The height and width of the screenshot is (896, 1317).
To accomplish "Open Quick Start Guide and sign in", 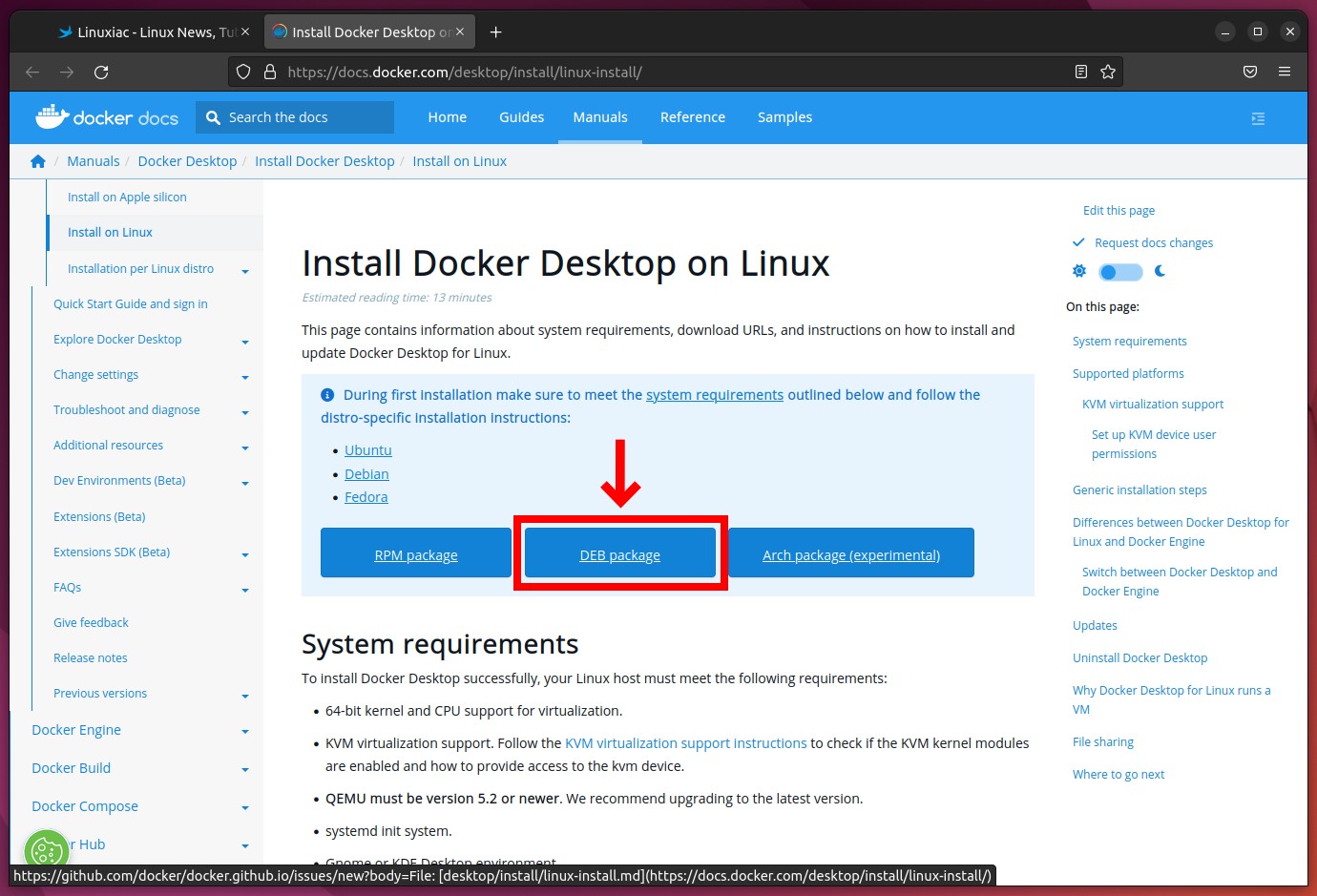I will (131, 304).
